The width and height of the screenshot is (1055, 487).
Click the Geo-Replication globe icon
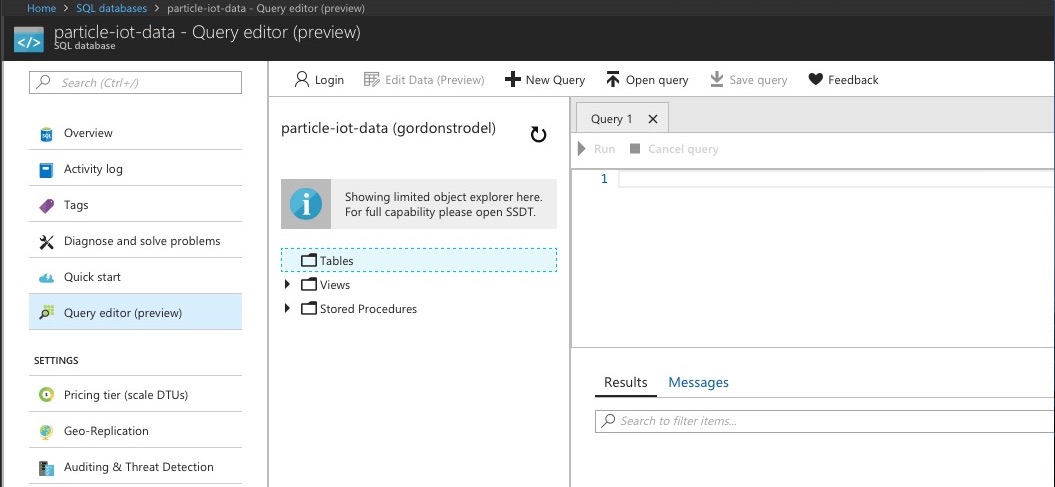click(x=46, y=431)
